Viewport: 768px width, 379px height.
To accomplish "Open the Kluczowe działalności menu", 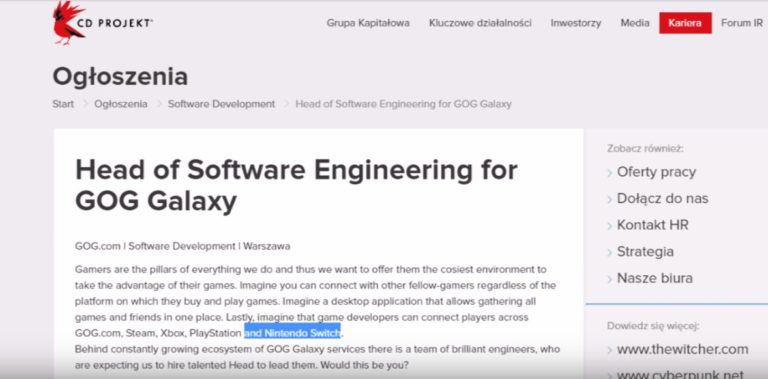I will tap(480, 23).
